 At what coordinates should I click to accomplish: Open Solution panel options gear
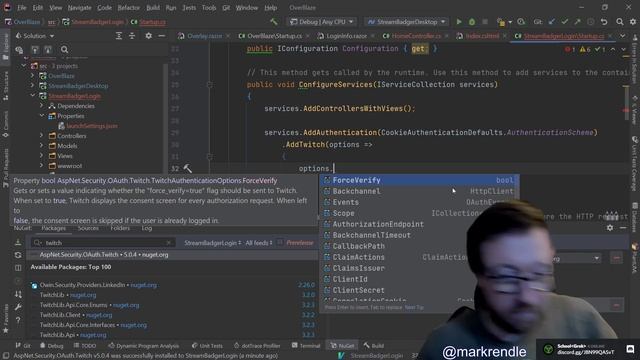point(149,36)
